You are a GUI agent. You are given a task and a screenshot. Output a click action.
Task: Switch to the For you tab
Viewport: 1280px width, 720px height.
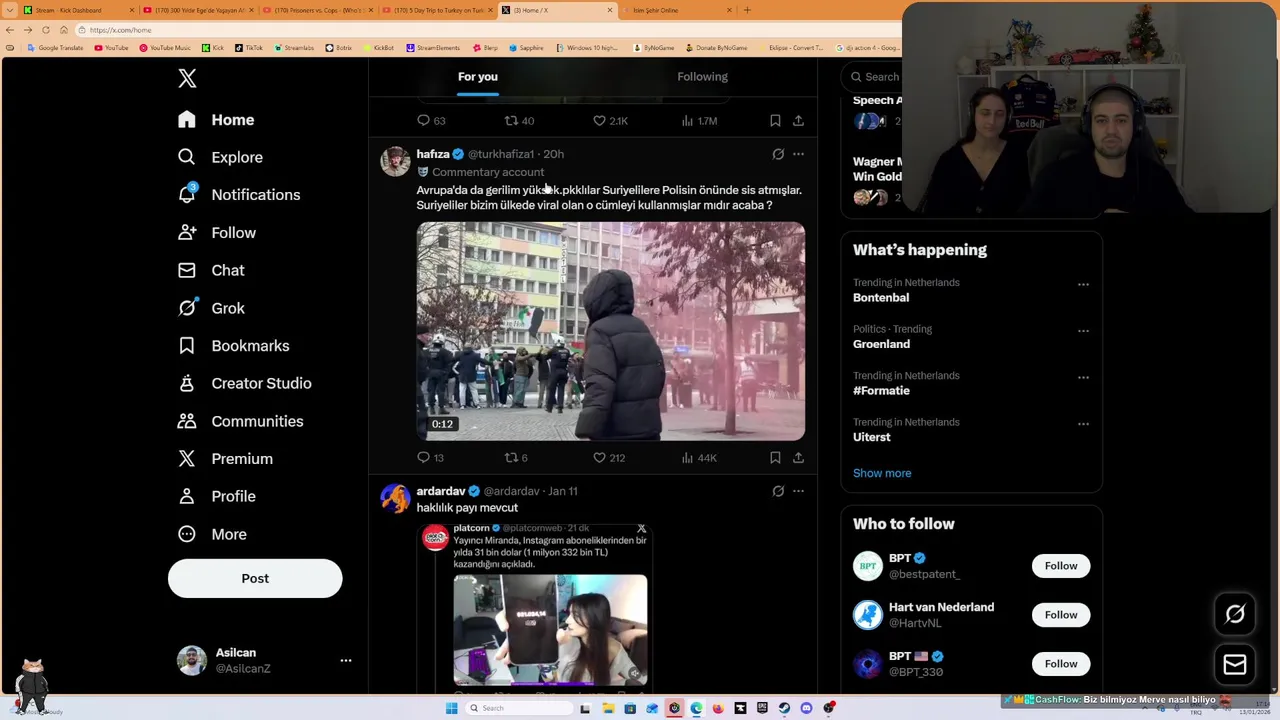477,77
